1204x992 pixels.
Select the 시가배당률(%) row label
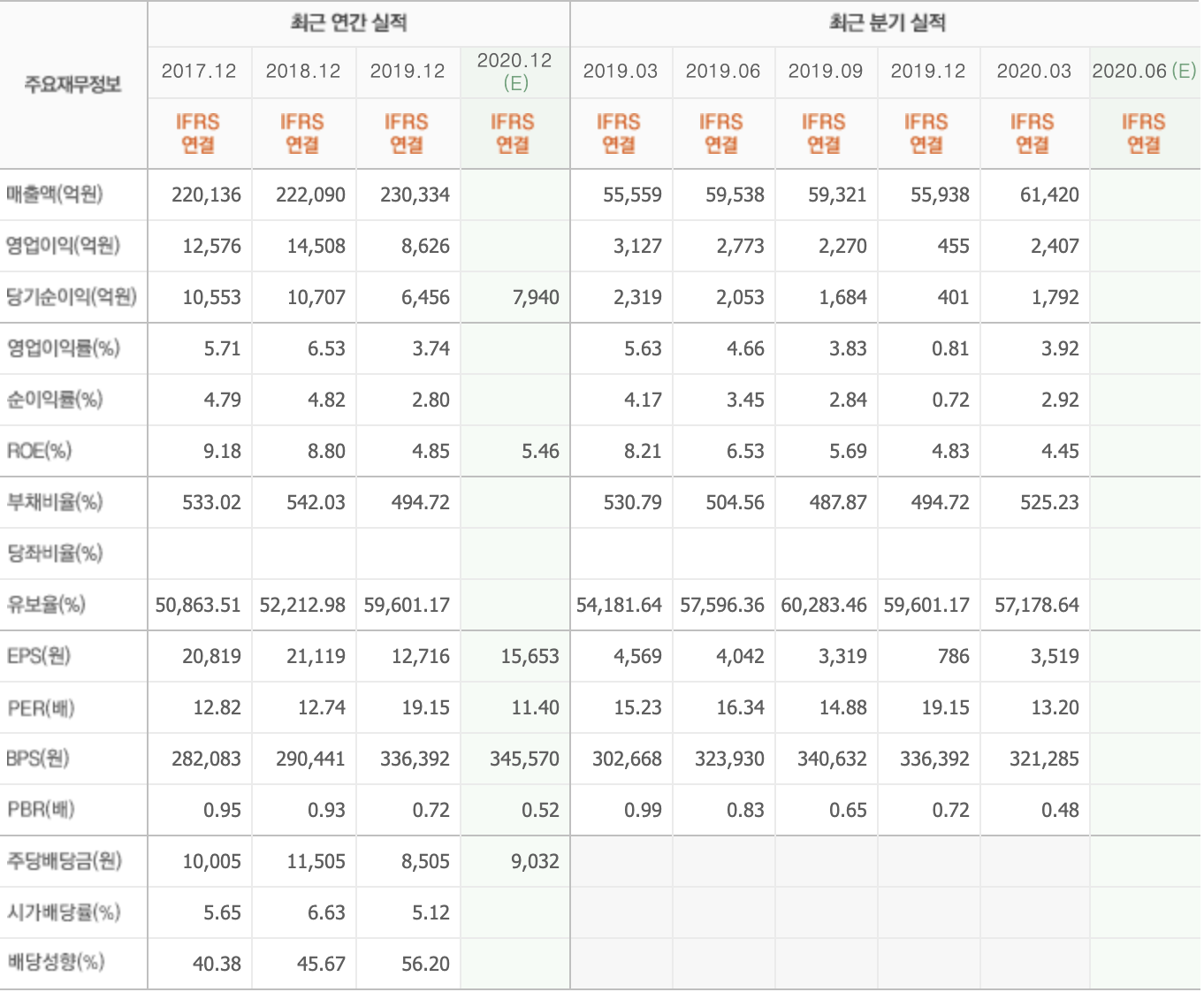pos(64,912)
